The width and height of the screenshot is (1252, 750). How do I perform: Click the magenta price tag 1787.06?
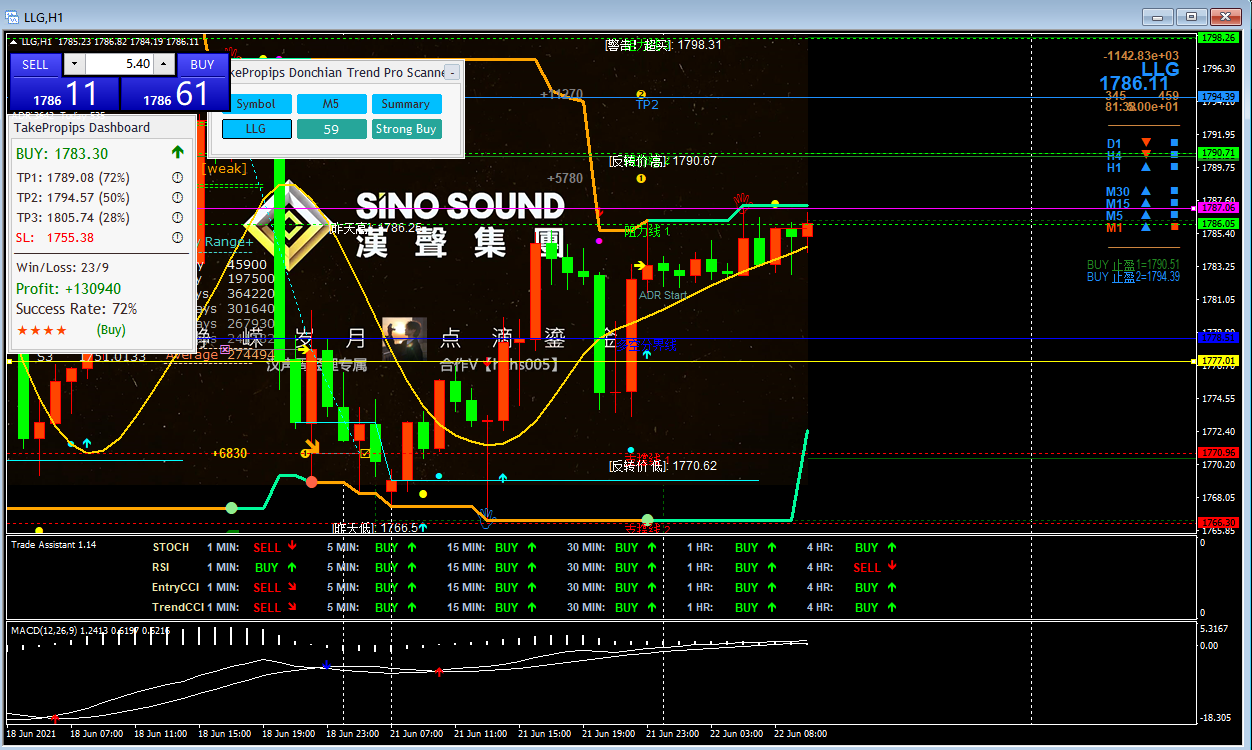coord(1219,208)
